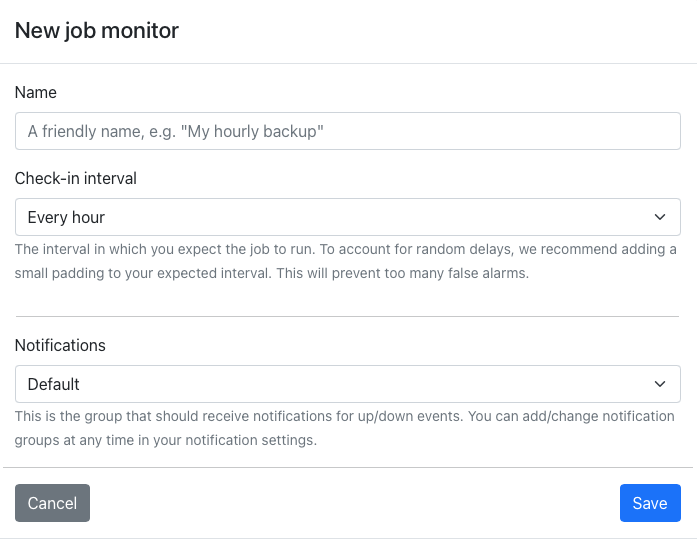Click the separator line above the Cancel button

pos(348,467)
